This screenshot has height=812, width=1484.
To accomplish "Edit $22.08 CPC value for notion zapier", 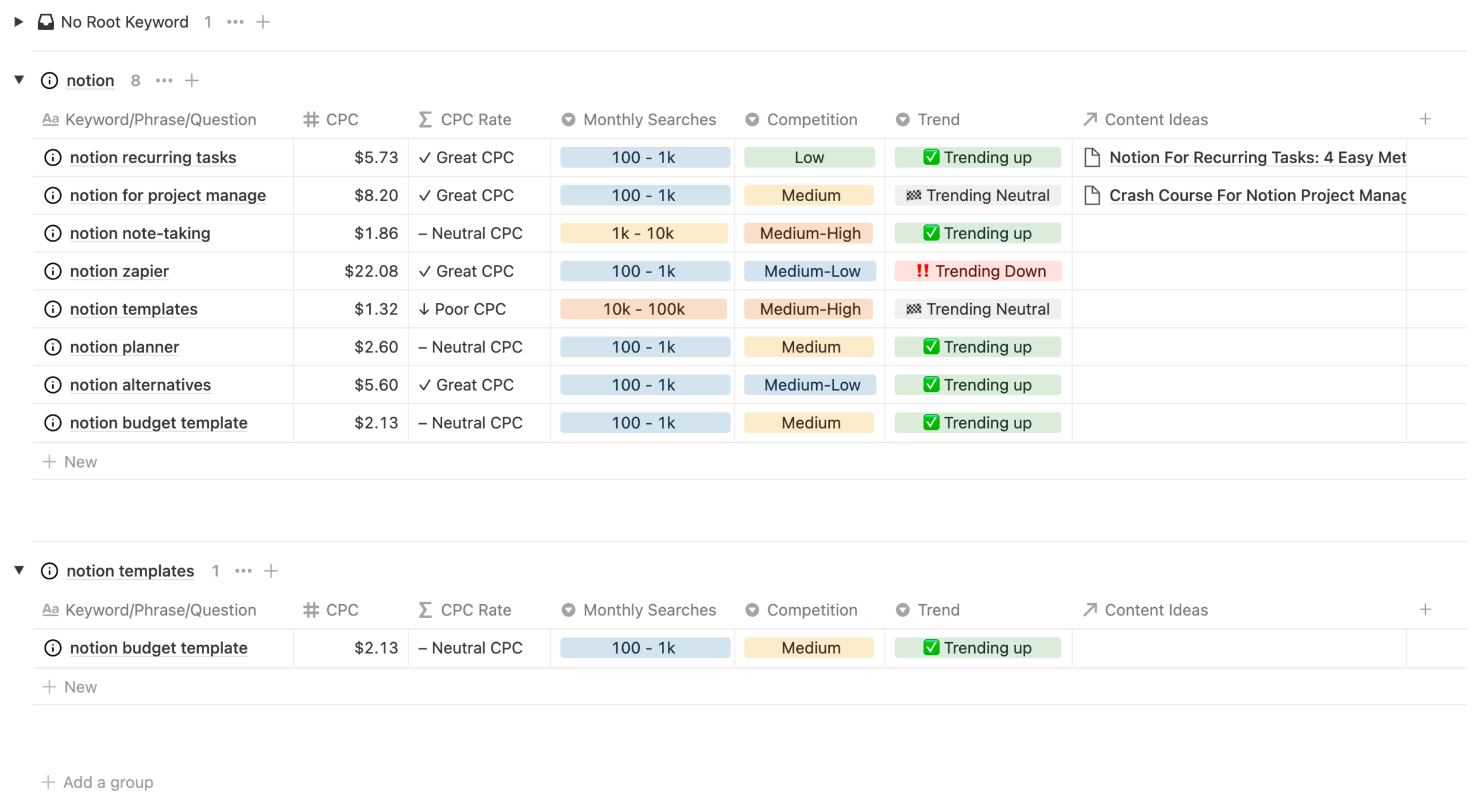I will pyautogui.click(x=371, y=271).
